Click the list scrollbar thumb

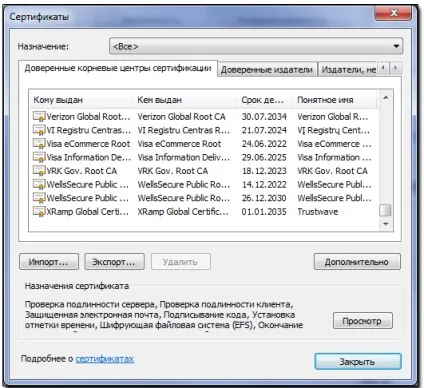[x=386, y=210]
